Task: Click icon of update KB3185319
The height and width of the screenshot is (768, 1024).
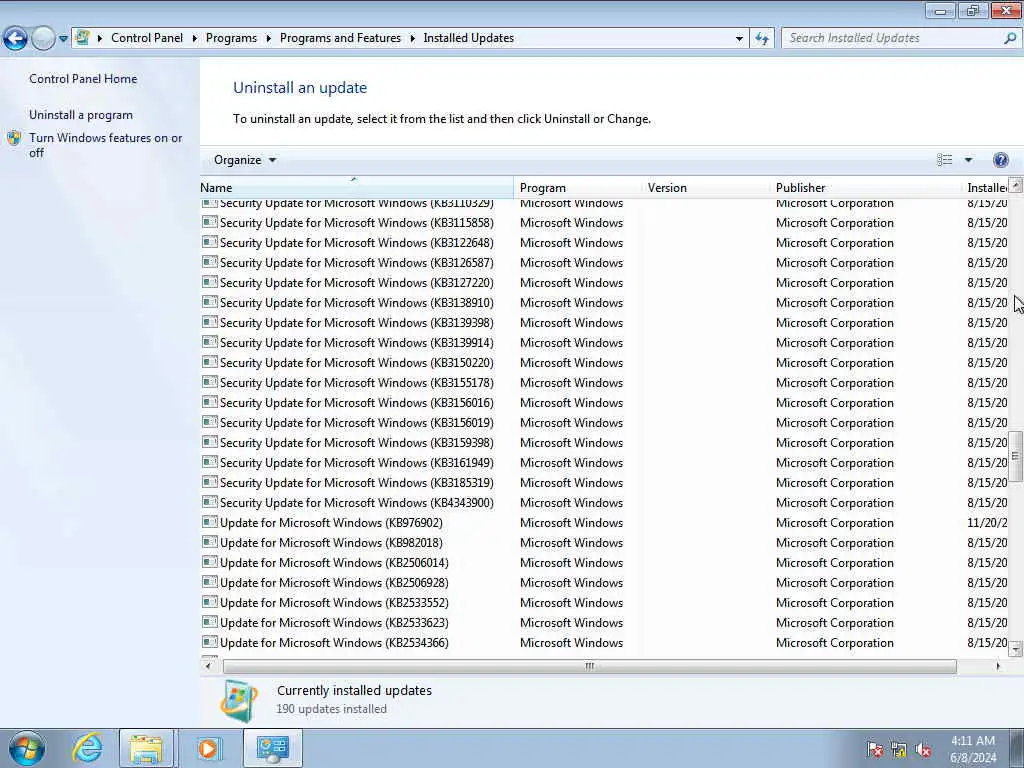Action: point(210,483)
